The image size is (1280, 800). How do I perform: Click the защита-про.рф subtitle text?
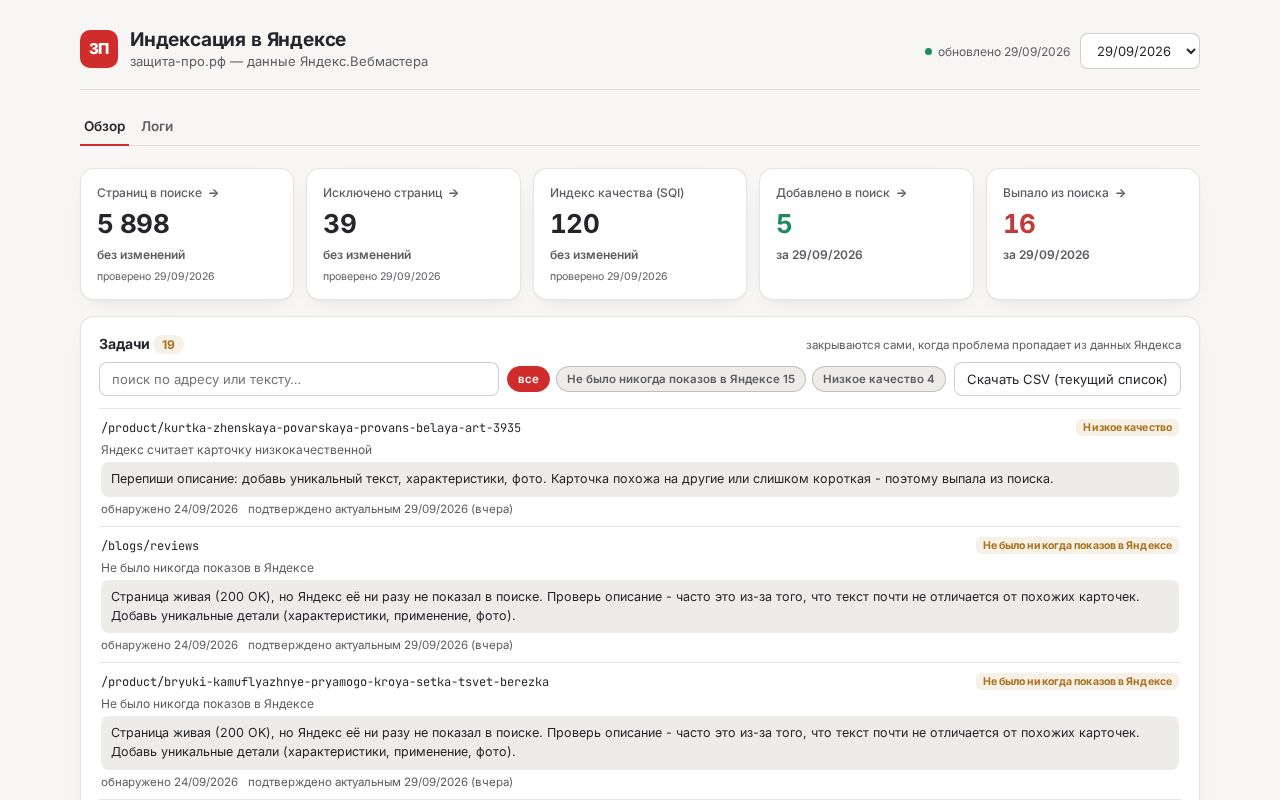[279, 62]
